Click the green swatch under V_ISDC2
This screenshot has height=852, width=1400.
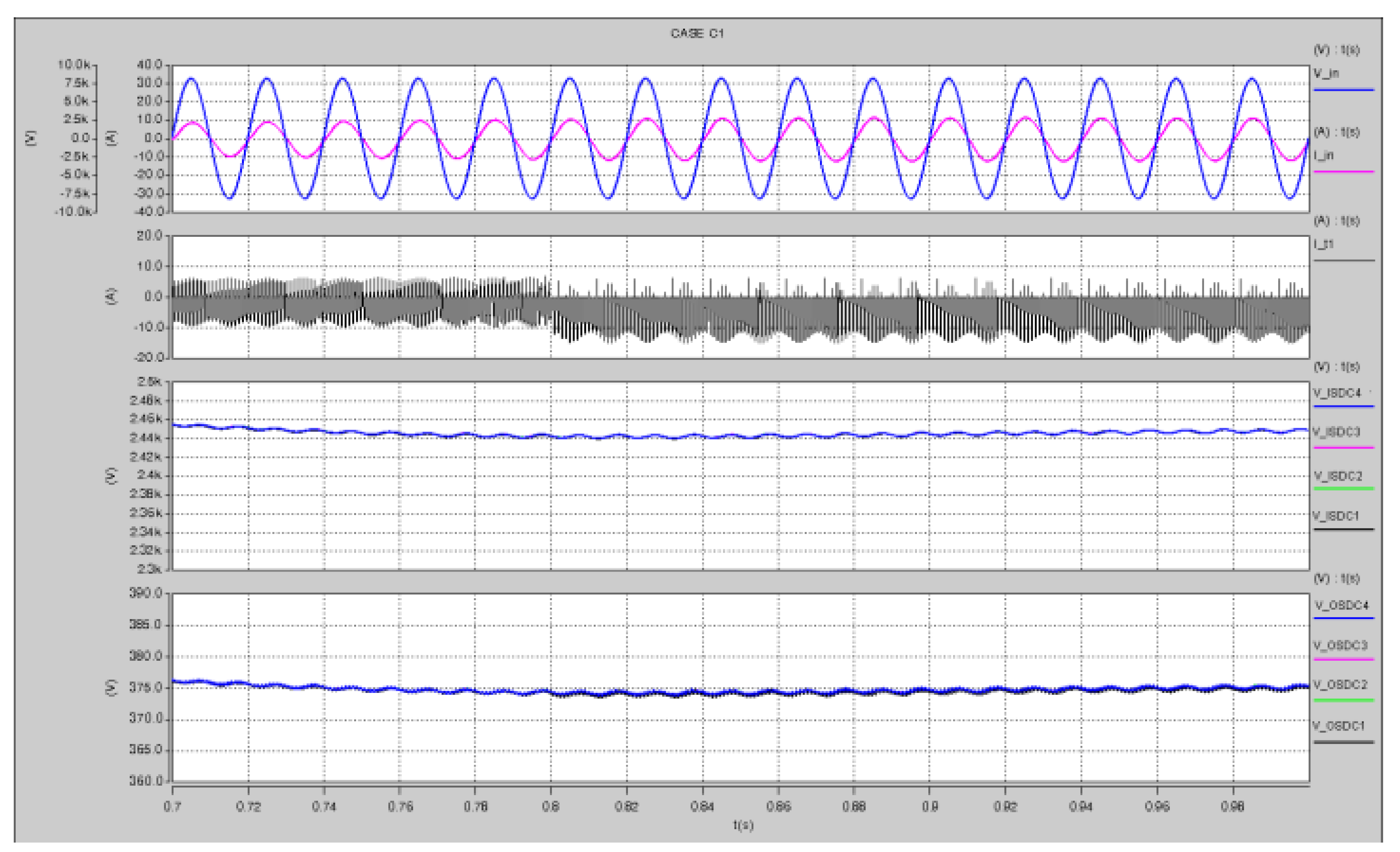[1344, 488]
